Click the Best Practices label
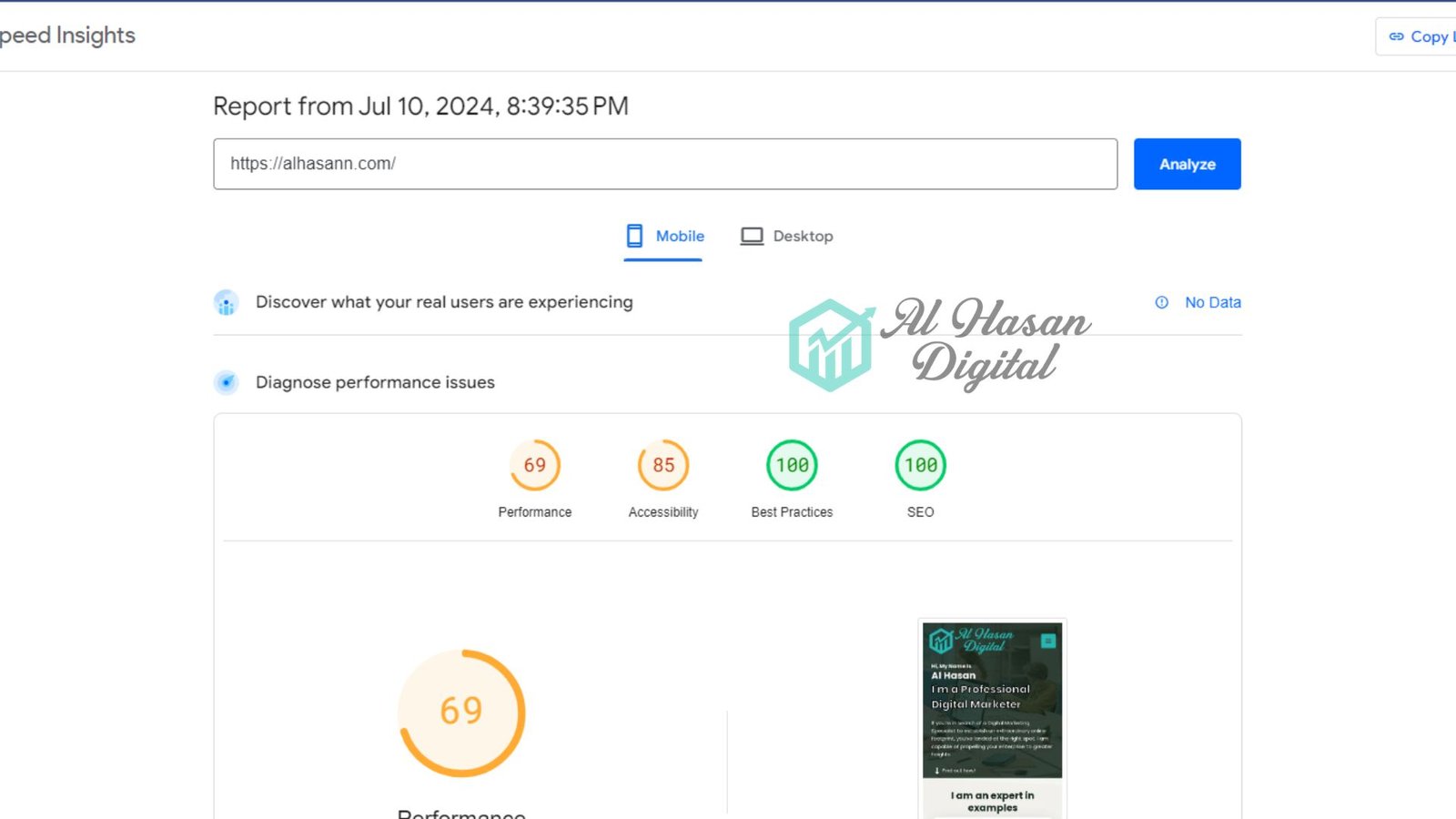Screen dimensions: 1456x819 click(792, 512)
